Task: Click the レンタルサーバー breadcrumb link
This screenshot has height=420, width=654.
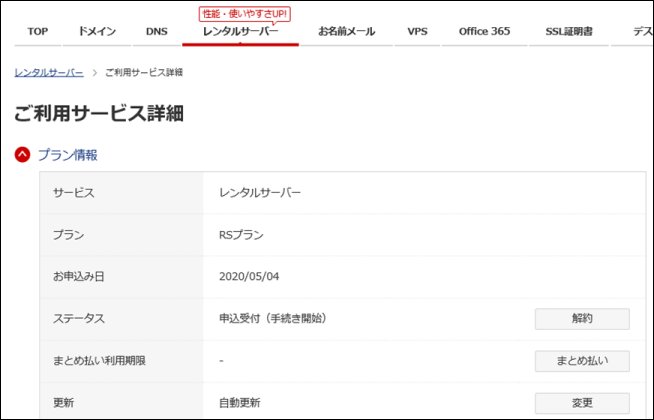Action: [49, 73]
